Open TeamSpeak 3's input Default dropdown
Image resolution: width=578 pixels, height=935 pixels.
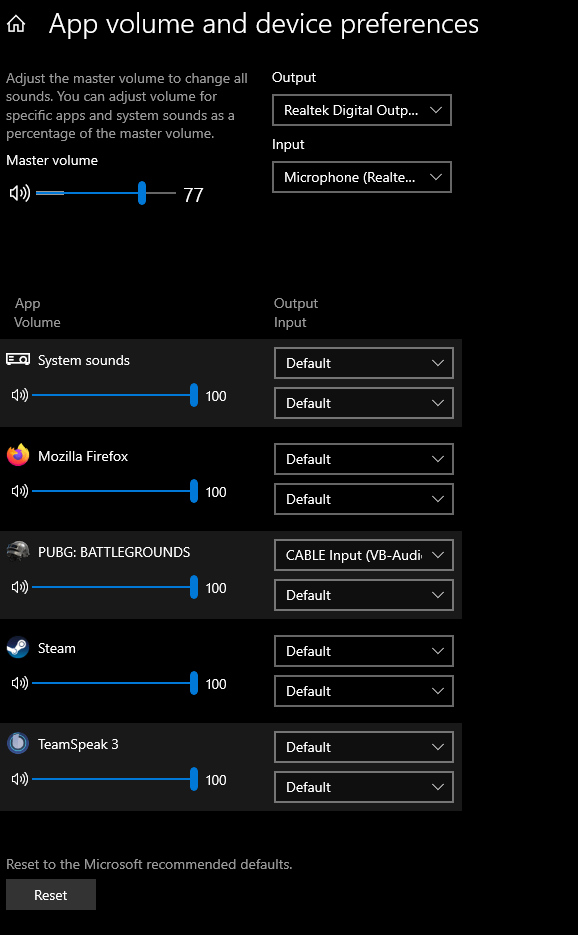click(x=363, y=787)
